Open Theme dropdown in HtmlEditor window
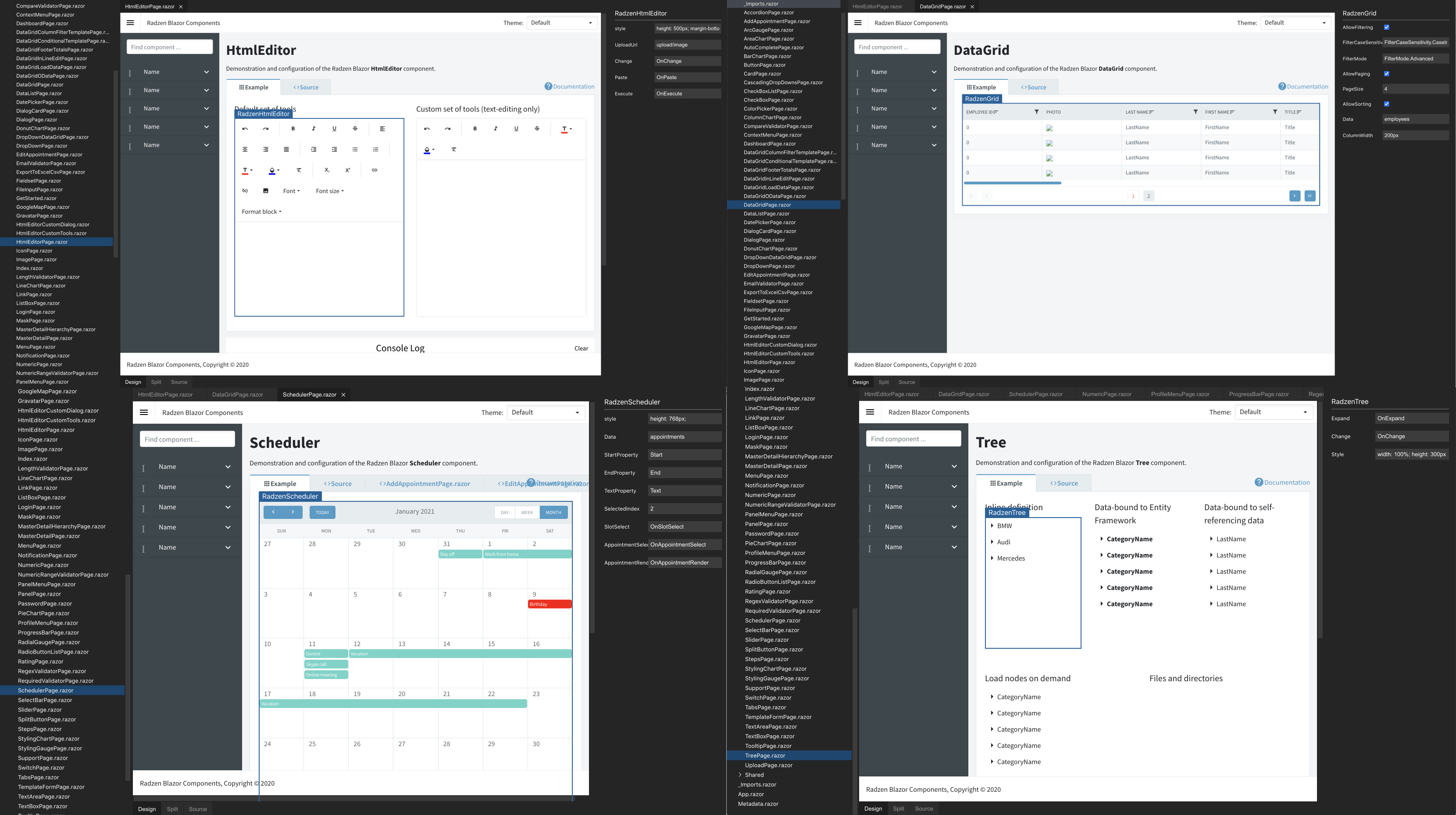Screen dimensions: 1456x815 pos(562,23)
